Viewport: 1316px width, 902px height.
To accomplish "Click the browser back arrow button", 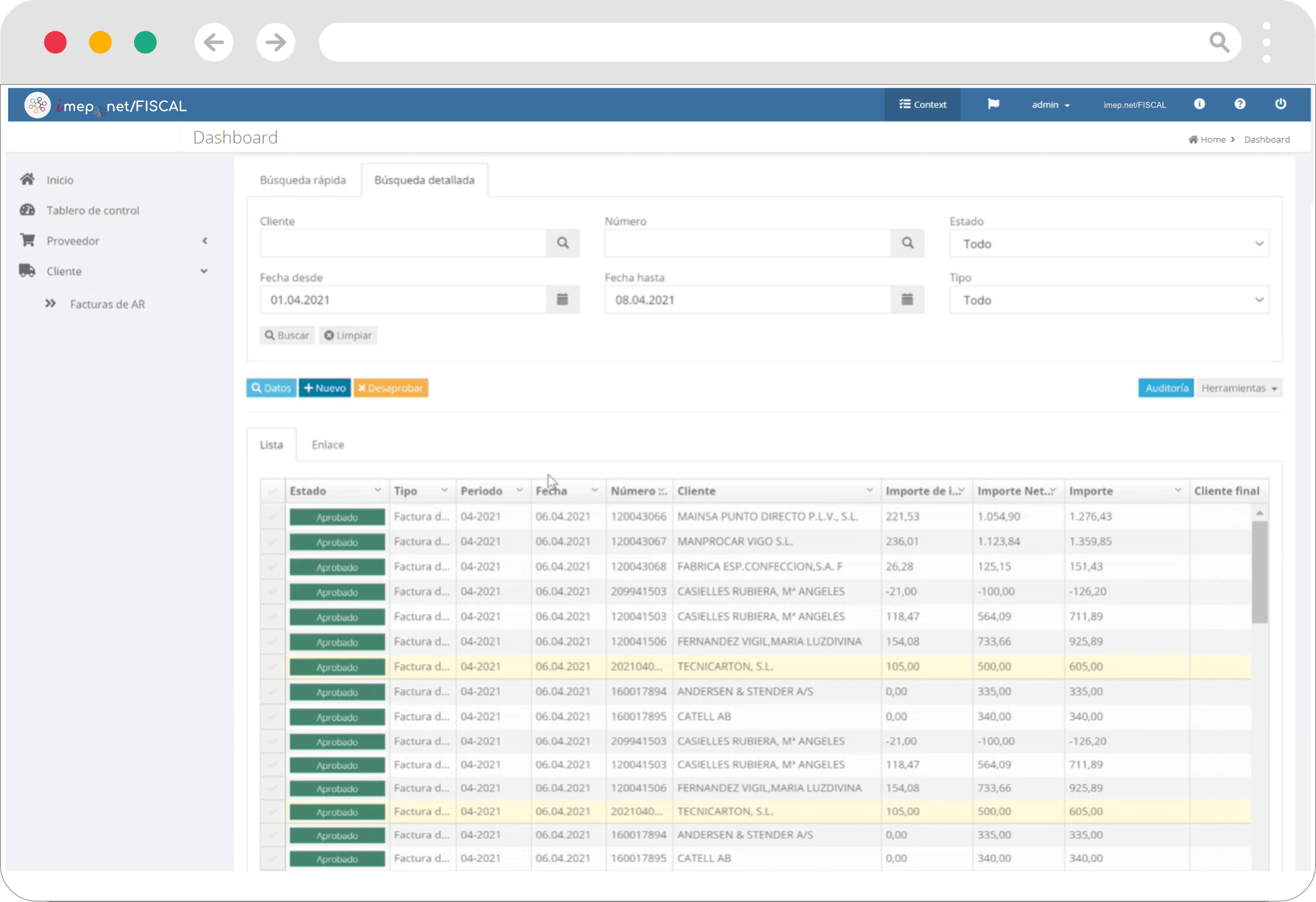I will 213,42.
